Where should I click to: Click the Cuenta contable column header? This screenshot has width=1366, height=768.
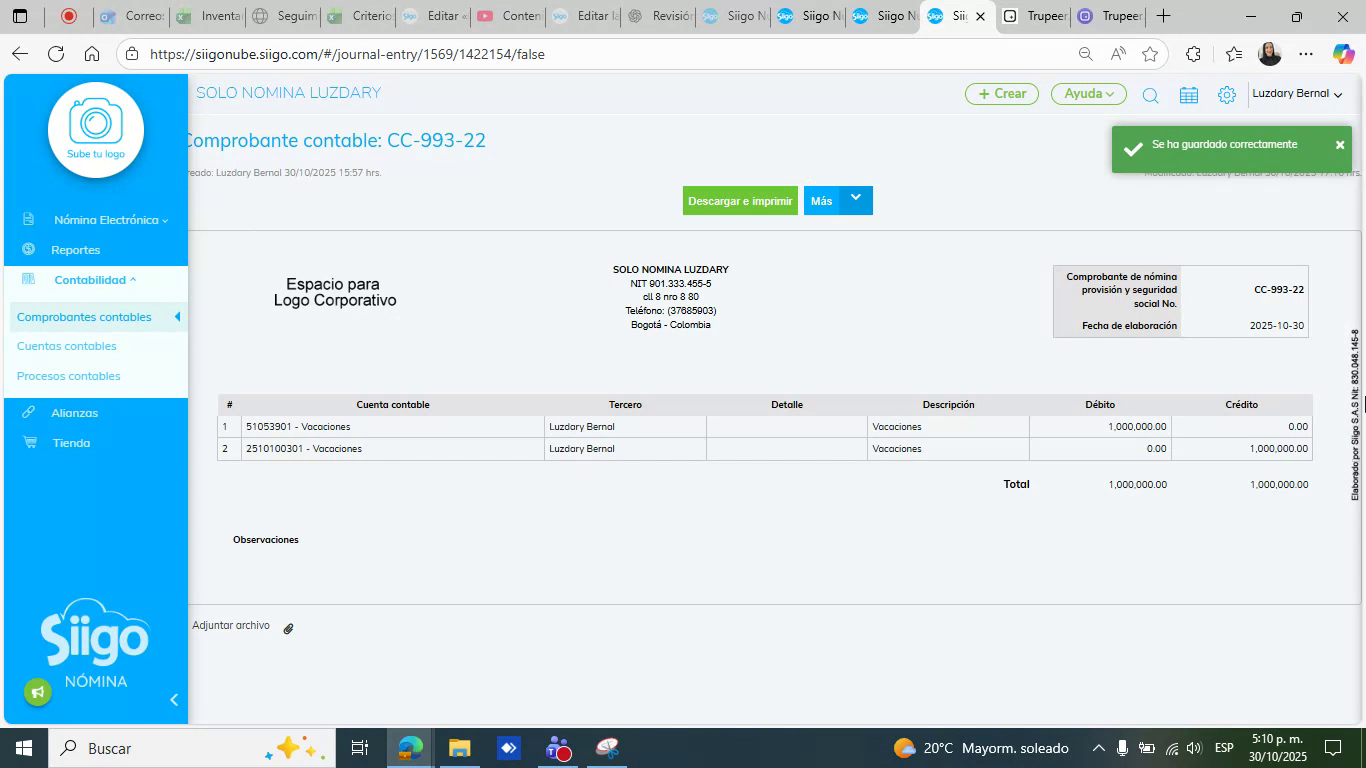click(x=393, y=405)
